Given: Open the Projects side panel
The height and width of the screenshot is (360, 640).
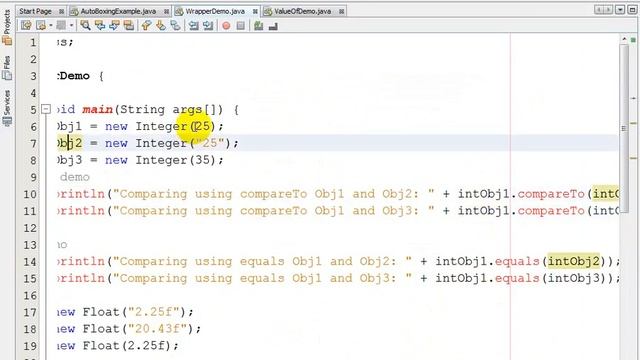Looking at the screenshot, I should tap(7, 27).
